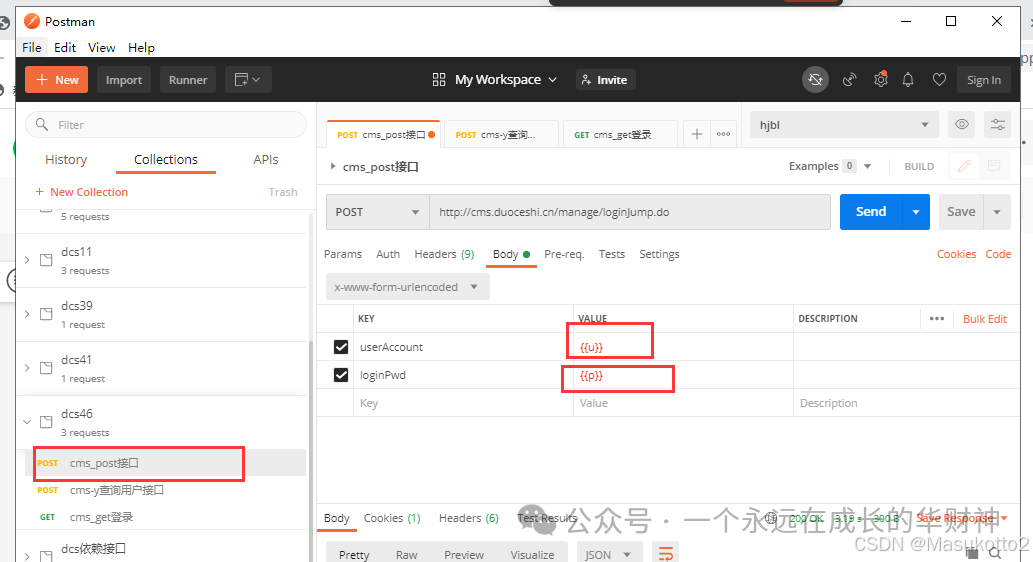Screen dimensions: 1033x562
Task: Click the edit pencil icon
Action: click(x=964, y=166)
